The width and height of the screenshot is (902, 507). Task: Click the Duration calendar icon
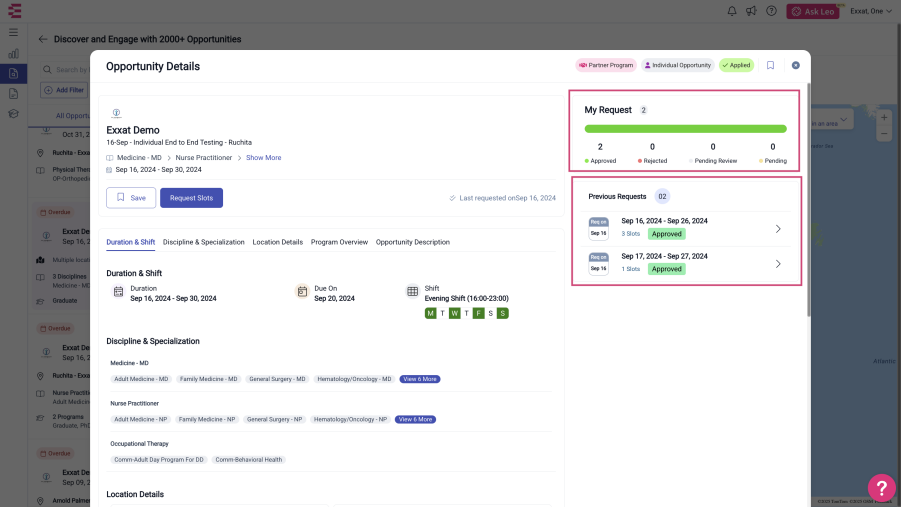click(x=119, y=292)
